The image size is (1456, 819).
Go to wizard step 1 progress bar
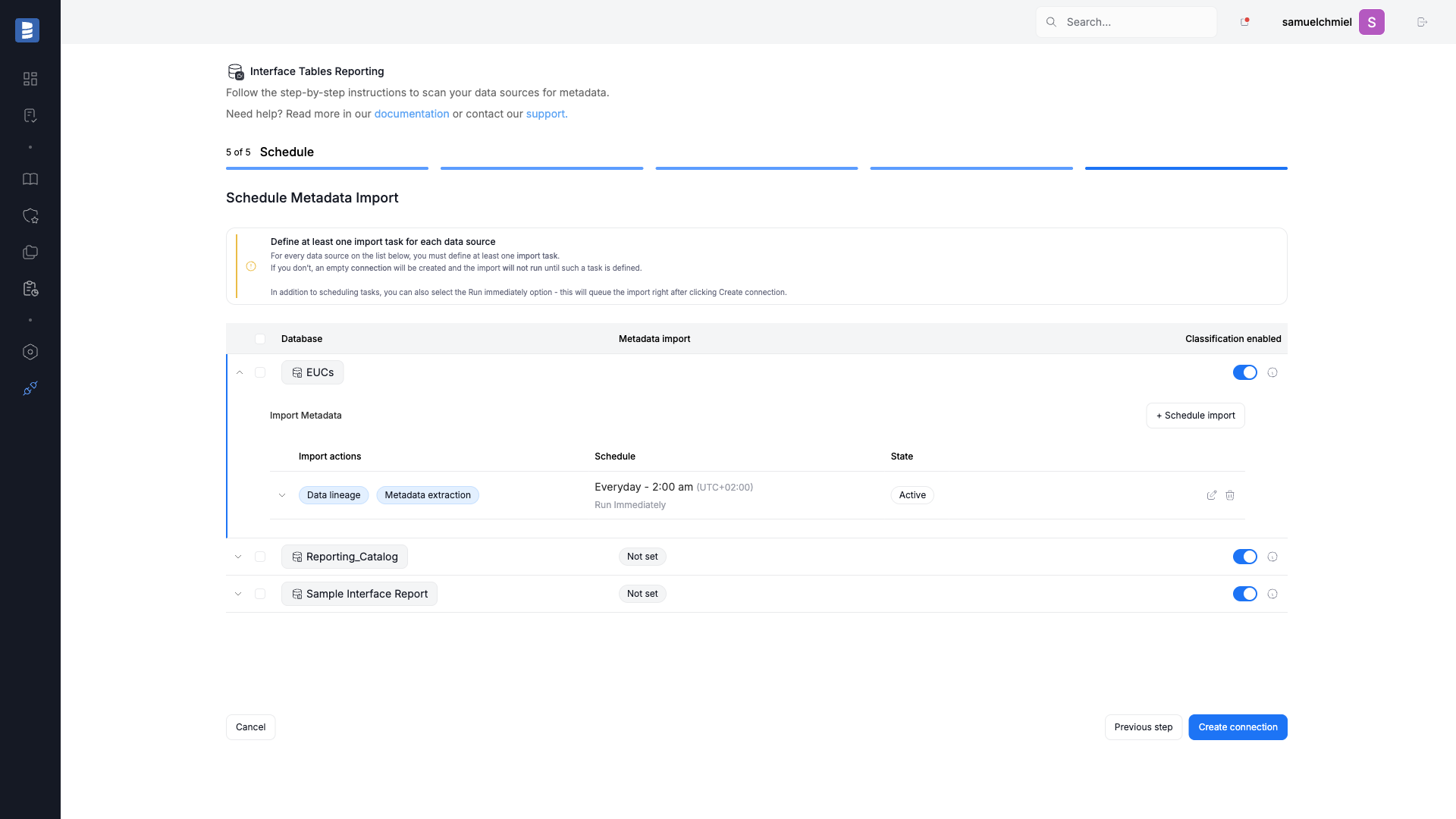click(x=327, y=168)
